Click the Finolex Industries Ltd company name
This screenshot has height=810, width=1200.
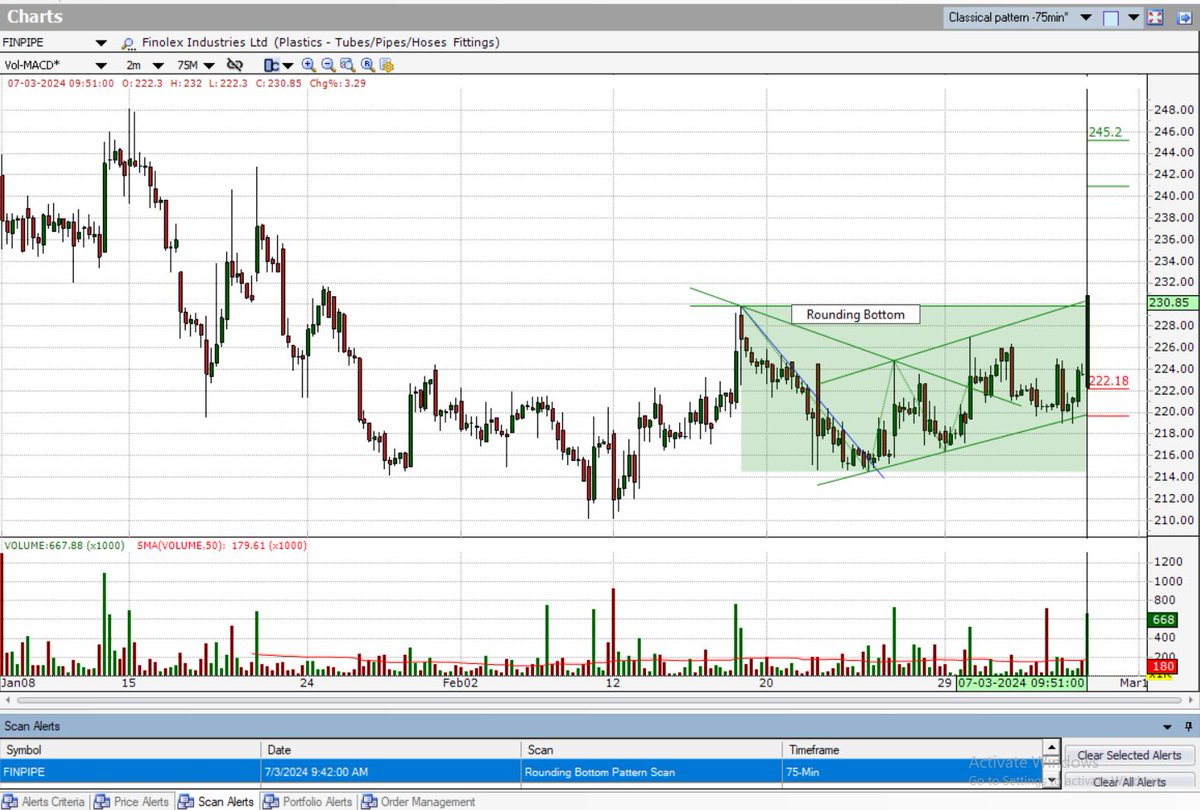(203, 43)
